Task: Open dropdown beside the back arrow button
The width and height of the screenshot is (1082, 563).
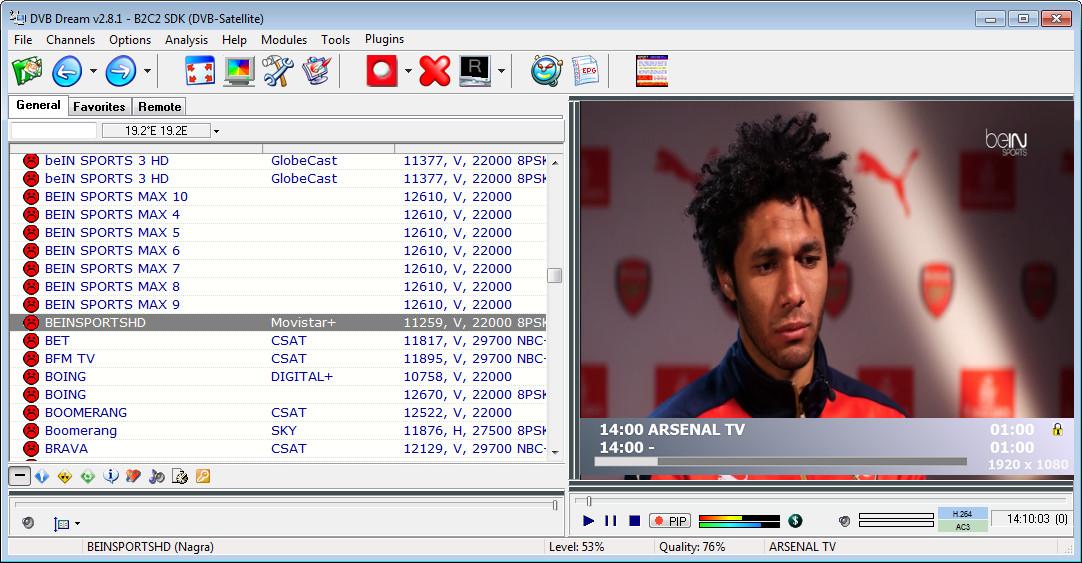Action: click(93, 71)
